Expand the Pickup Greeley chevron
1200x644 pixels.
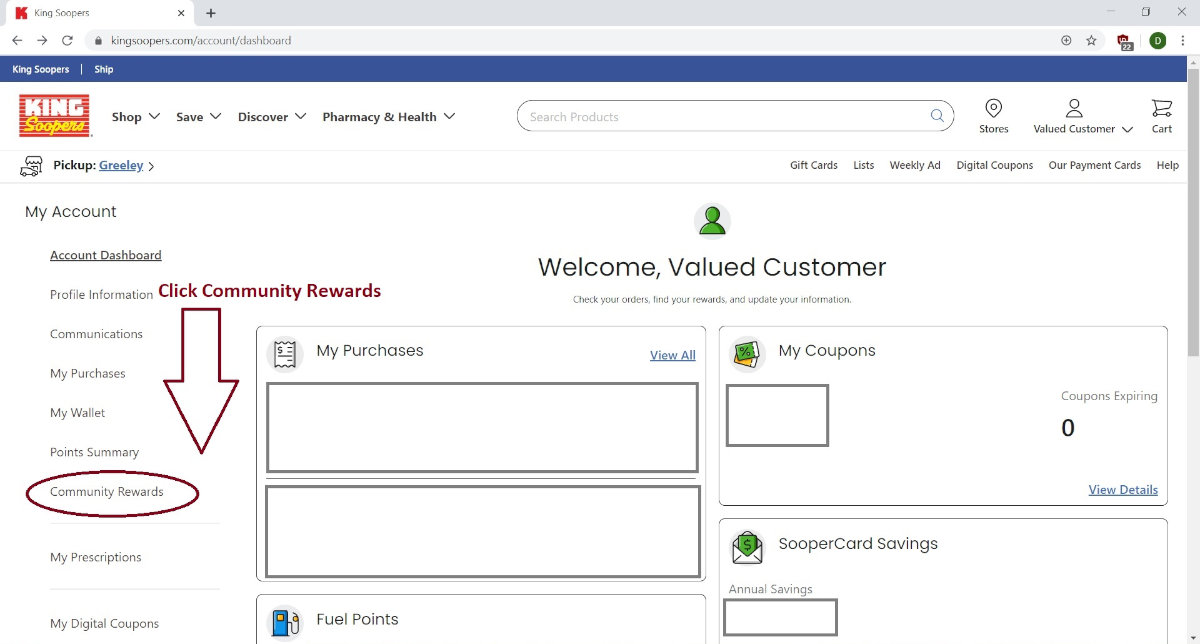[151, 167]
